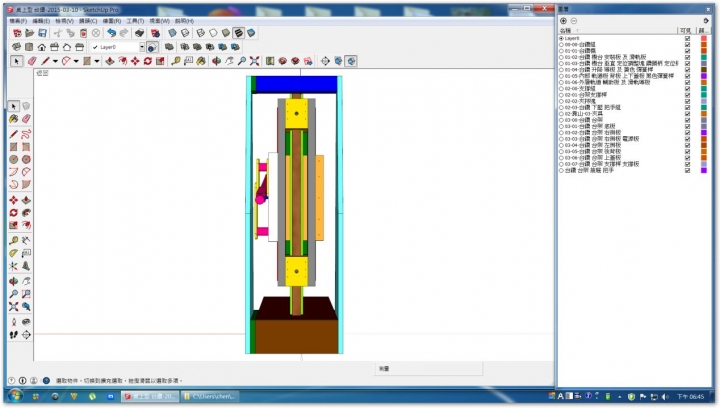Click the Print icon in the top toolbar

(140, 33)
